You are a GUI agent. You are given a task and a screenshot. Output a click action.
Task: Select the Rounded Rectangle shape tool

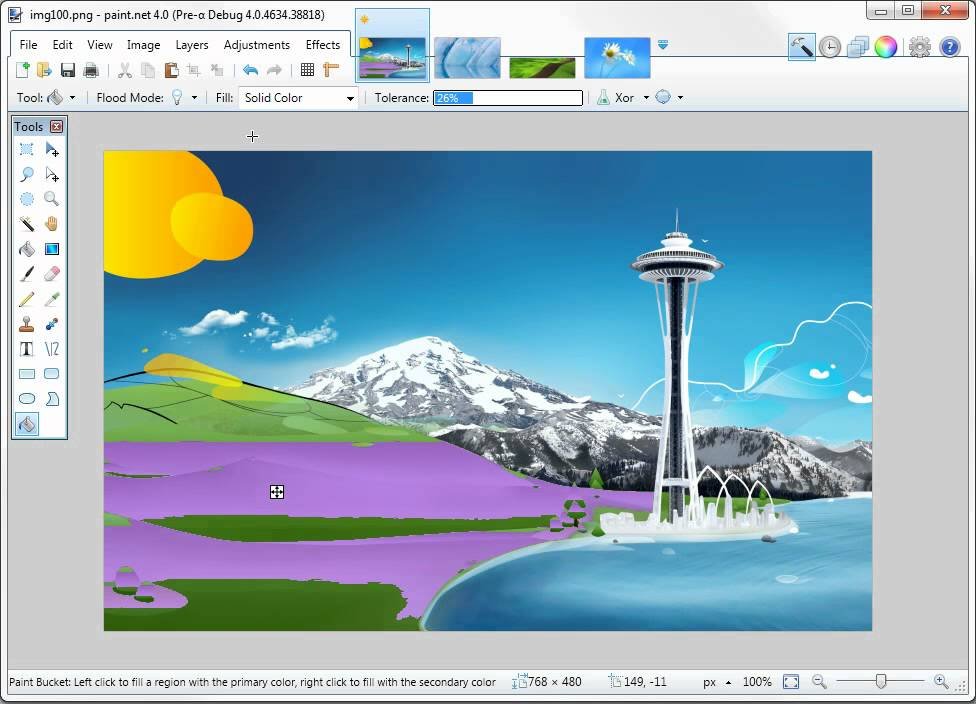click(52, 374)
